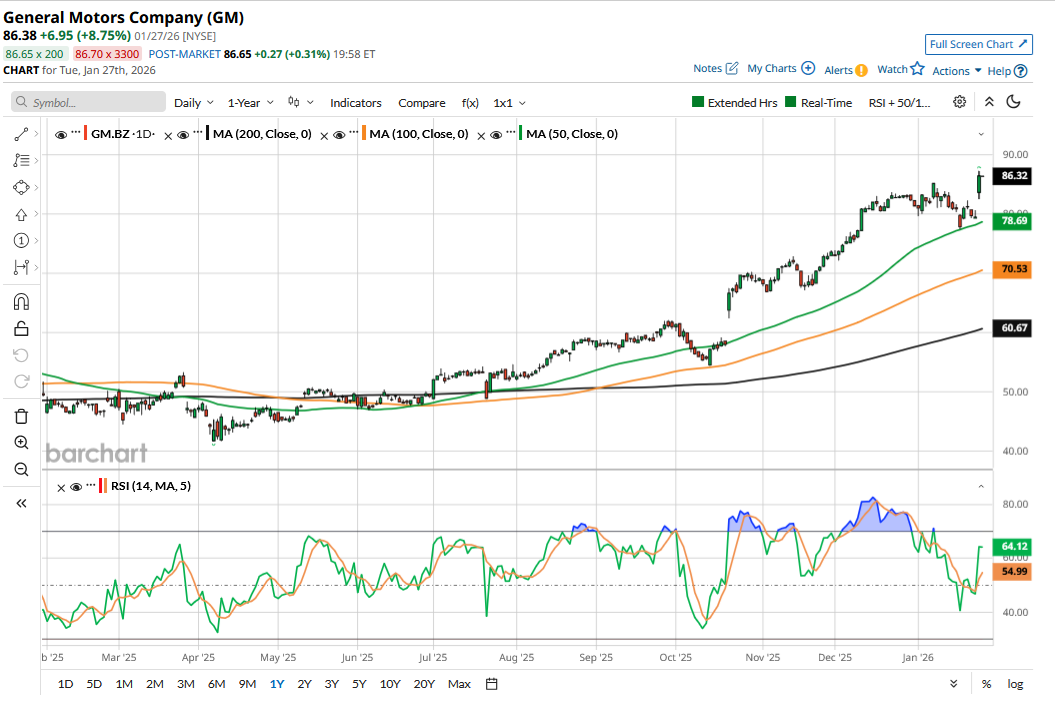This screenshot has height=703, width=1055.
Task: Click the Symbol search field
Action: [89, 102]
